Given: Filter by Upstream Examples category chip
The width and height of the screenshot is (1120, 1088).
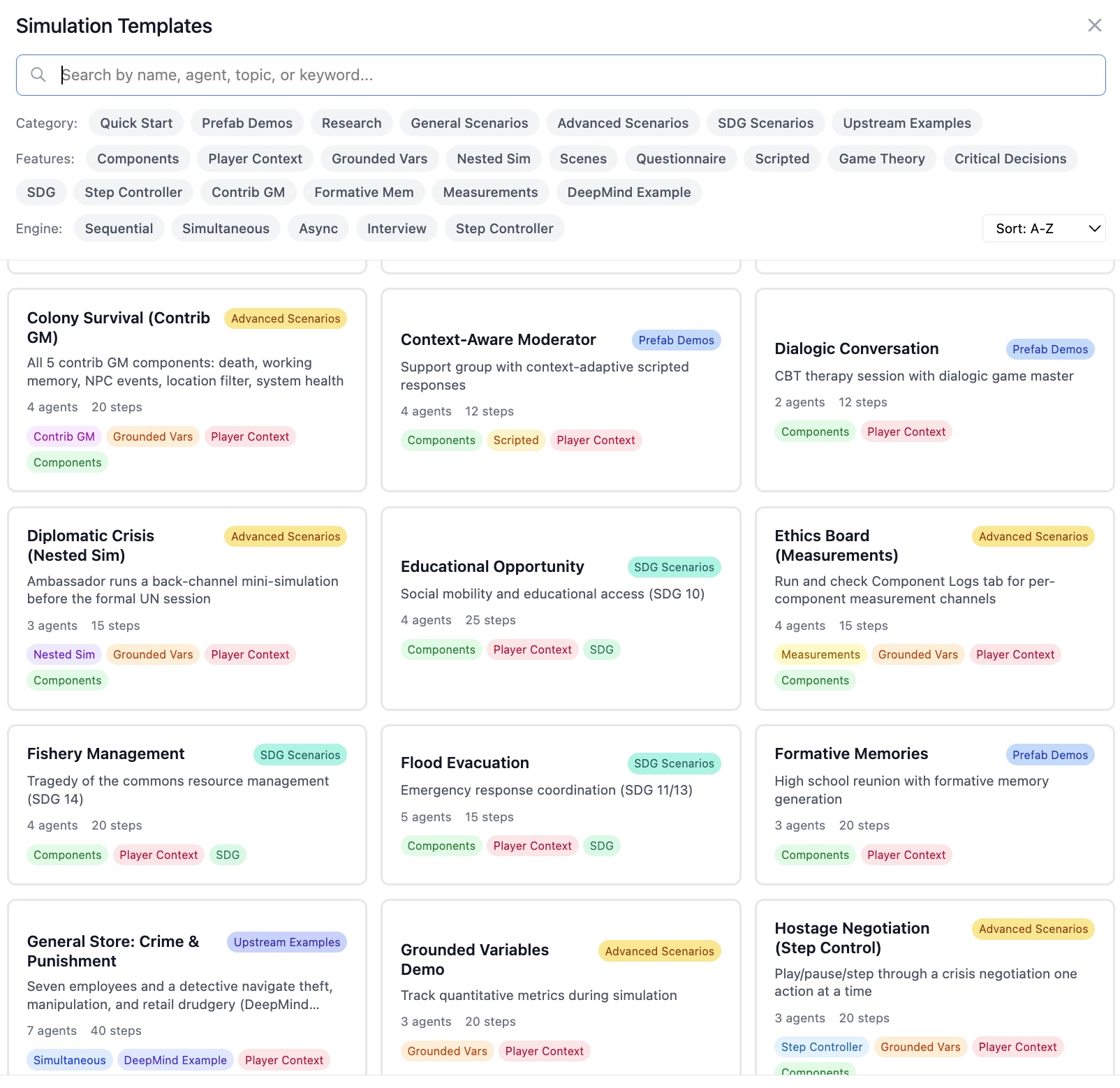Looking at the screenshot, I should point(907,123).
